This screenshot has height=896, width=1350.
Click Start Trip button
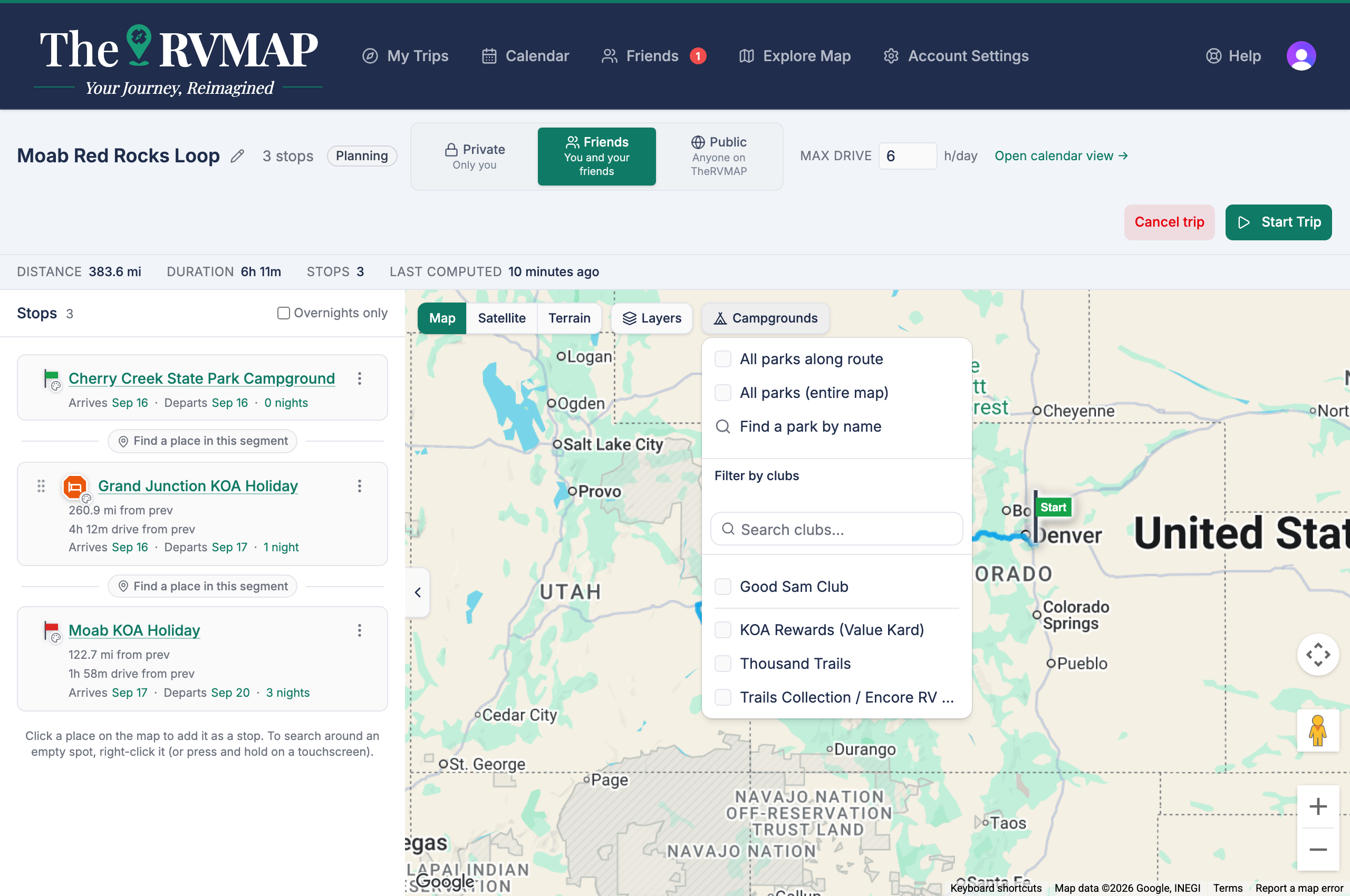coord(1278,222)
